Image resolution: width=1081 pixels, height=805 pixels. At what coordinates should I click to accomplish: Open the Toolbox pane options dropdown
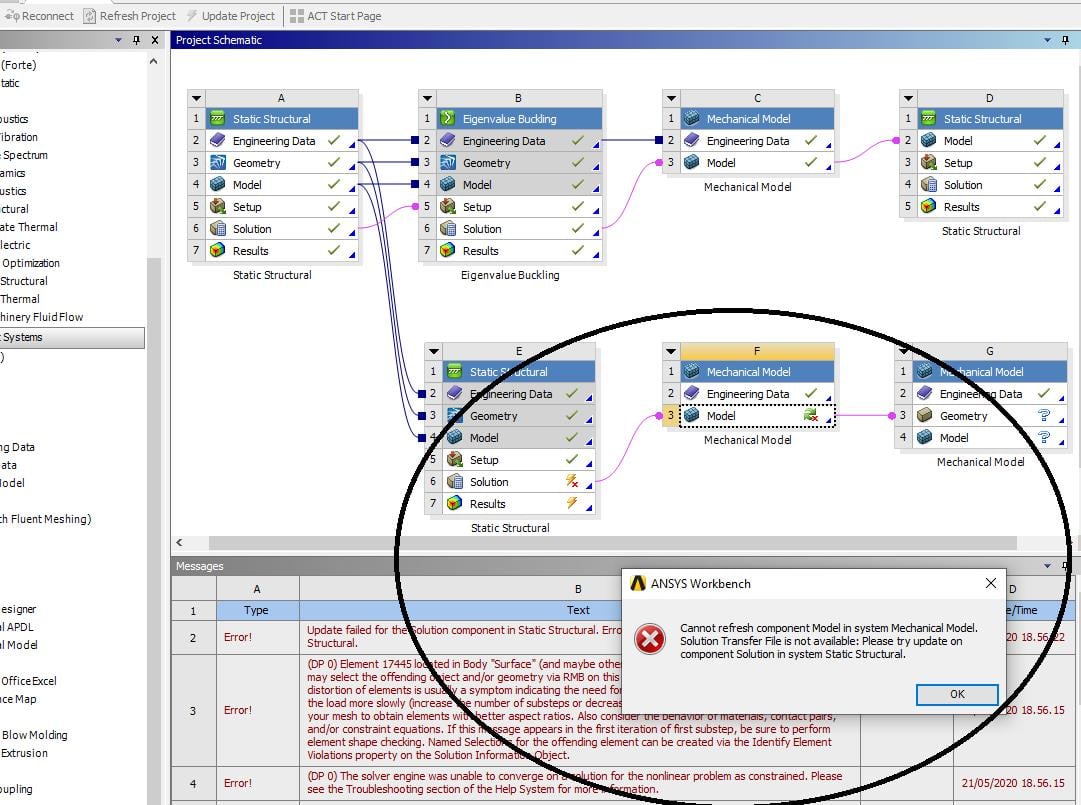coord(119,40)
